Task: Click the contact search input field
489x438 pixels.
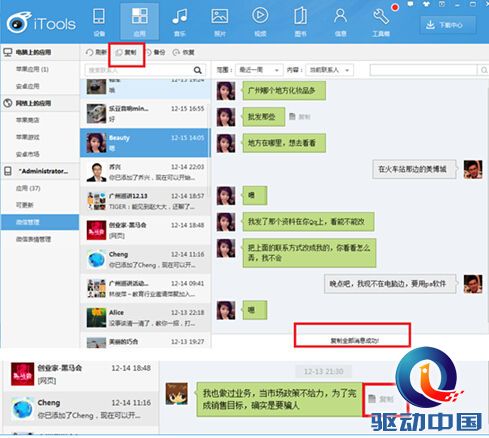Action: [x=139, y=70]
